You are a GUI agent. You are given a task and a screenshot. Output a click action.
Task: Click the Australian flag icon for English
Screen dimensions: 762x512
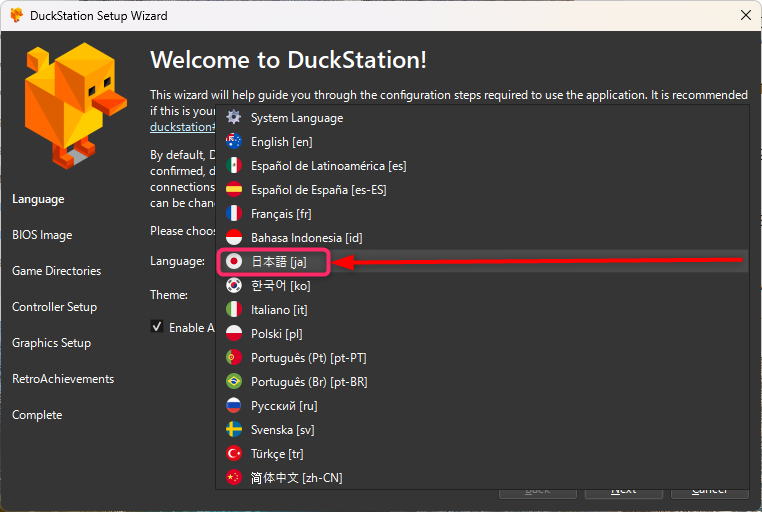234,142
